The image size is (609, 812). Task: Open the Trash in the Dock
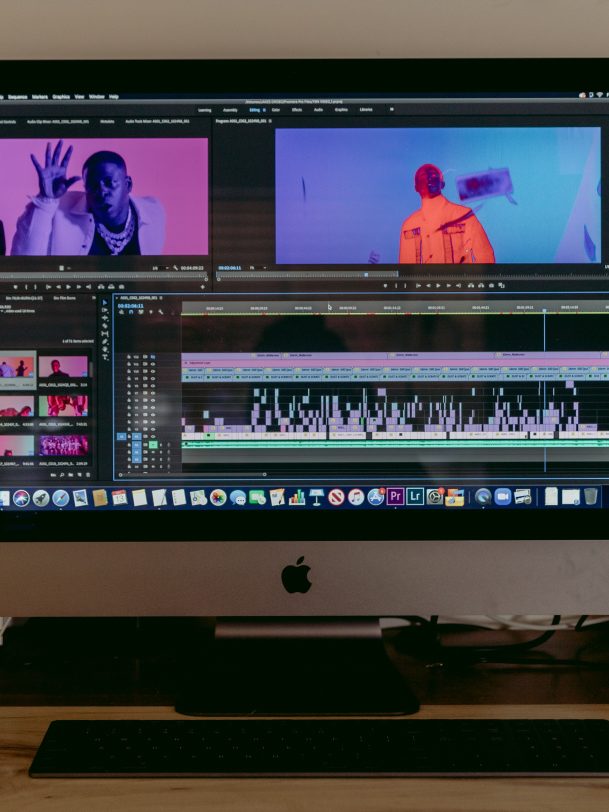pyautogui.click(x=591, y=496)
